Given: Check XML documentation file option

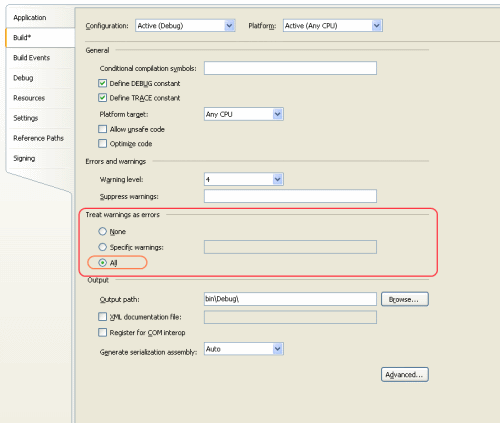Looking at the screenshot, I should pyautogui.click(x=103, y=317).
